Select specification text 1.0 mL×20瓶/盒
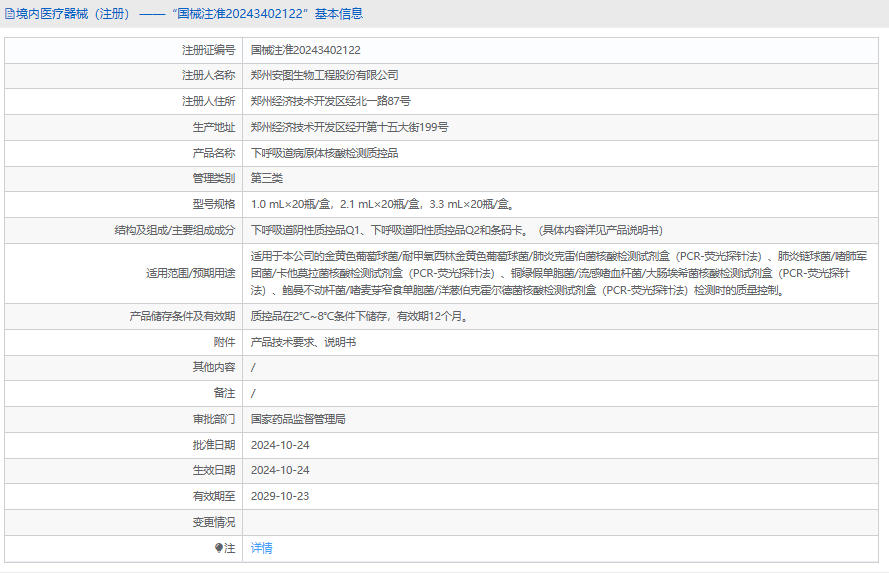 click(x=290, y=204)
